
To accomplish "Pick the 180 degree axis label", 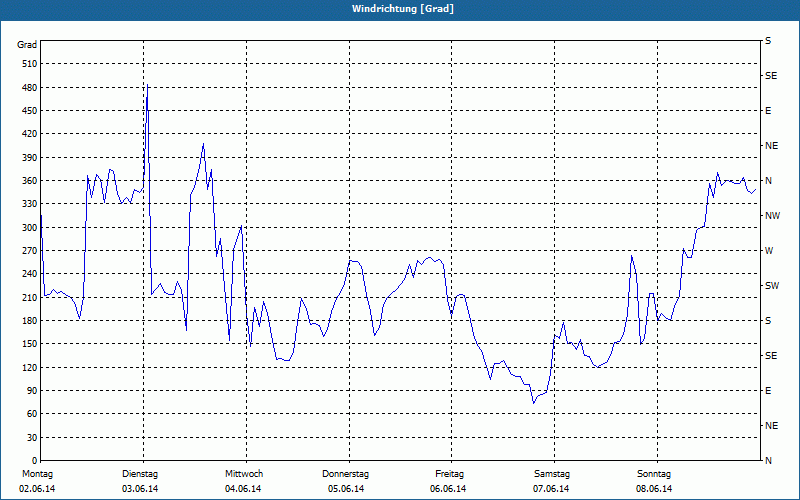I will 30,321.
